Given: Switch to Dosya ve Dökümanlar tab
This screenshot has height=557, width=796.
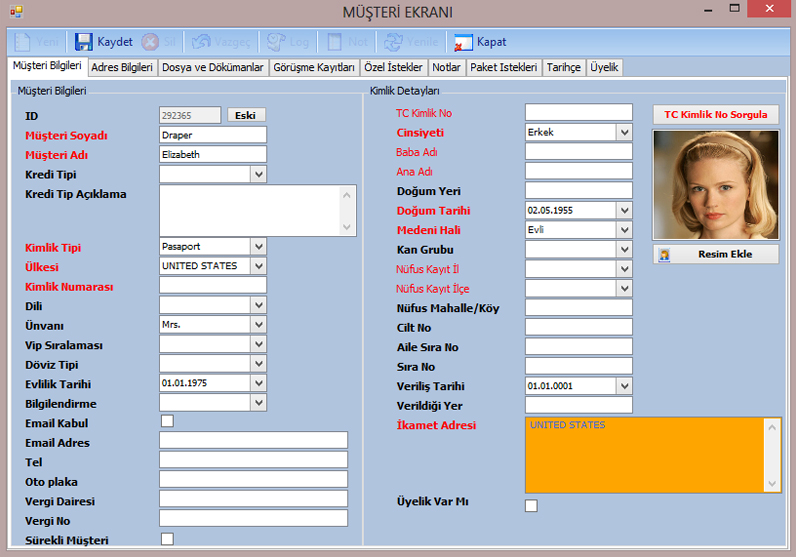Looking at the screenshot, I should tap(213, 68).
